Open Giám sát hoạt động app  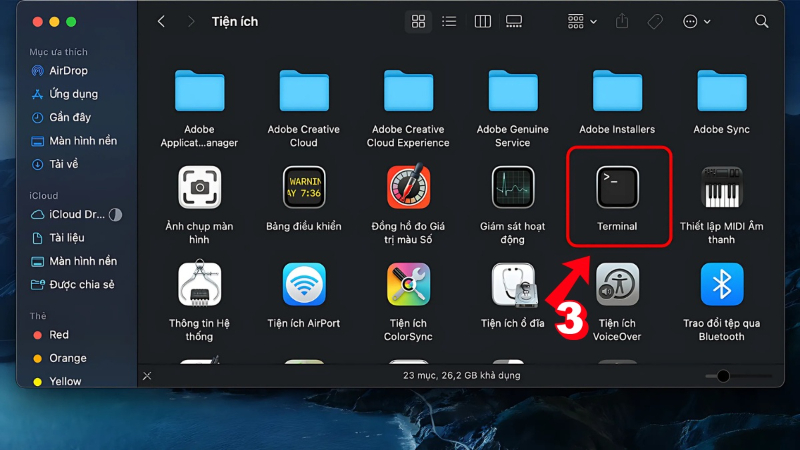coord(513,187)
